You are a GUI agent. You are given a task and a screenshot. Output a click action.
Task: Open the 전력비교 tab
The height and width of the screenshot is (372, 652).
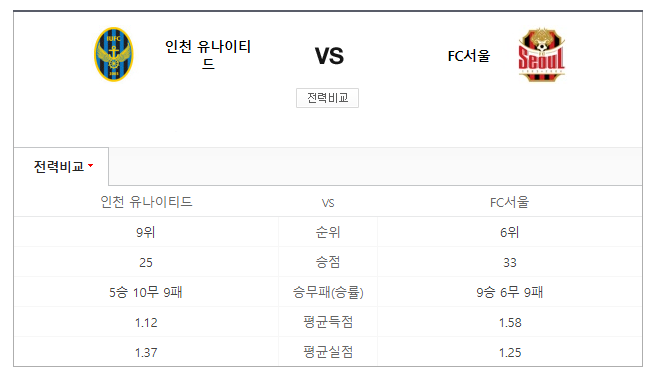(61, 167)
